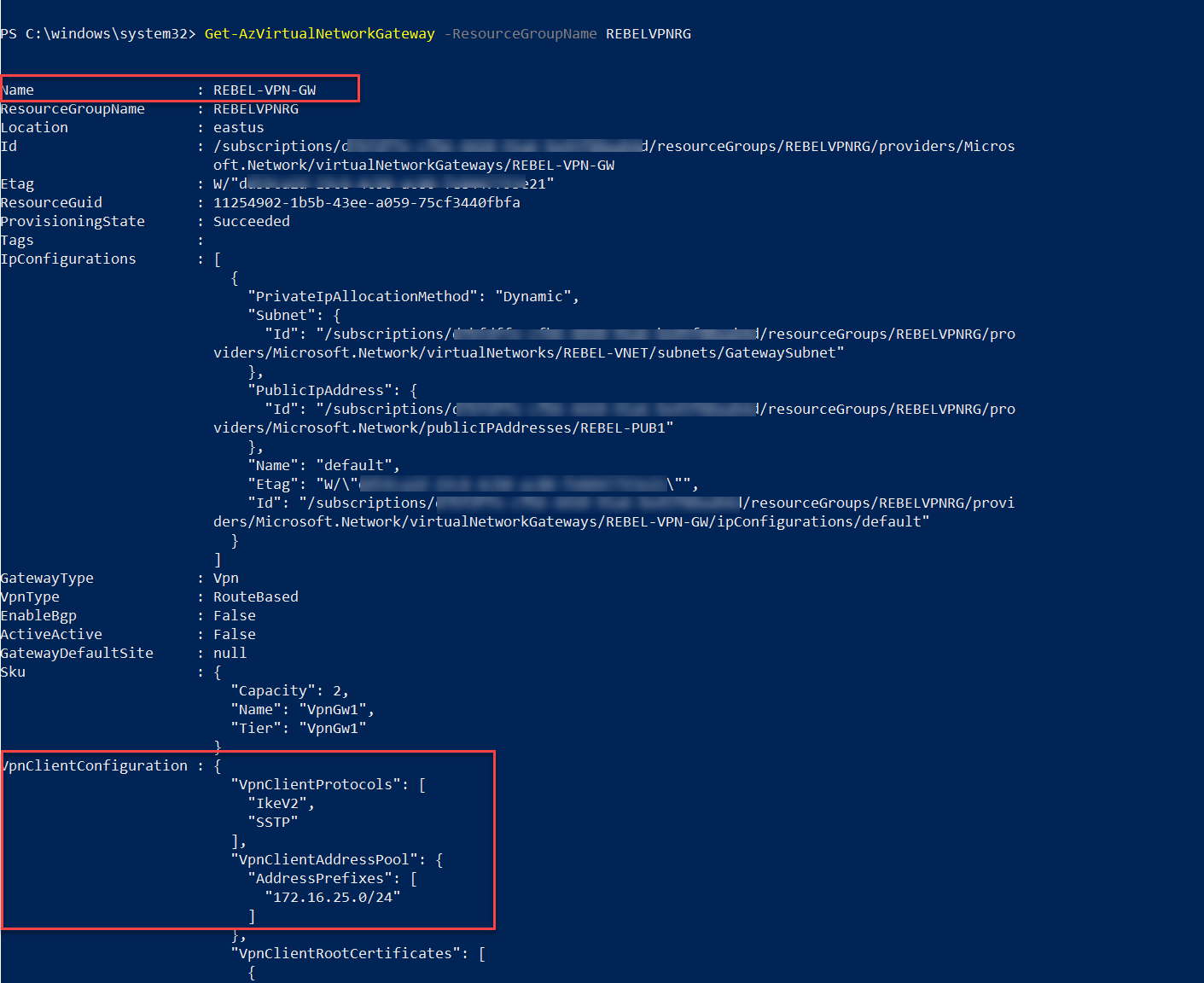Screen dimensions: 1204x983
Task: Click the GatewayType value Vpn
Action: click(226, 579)
